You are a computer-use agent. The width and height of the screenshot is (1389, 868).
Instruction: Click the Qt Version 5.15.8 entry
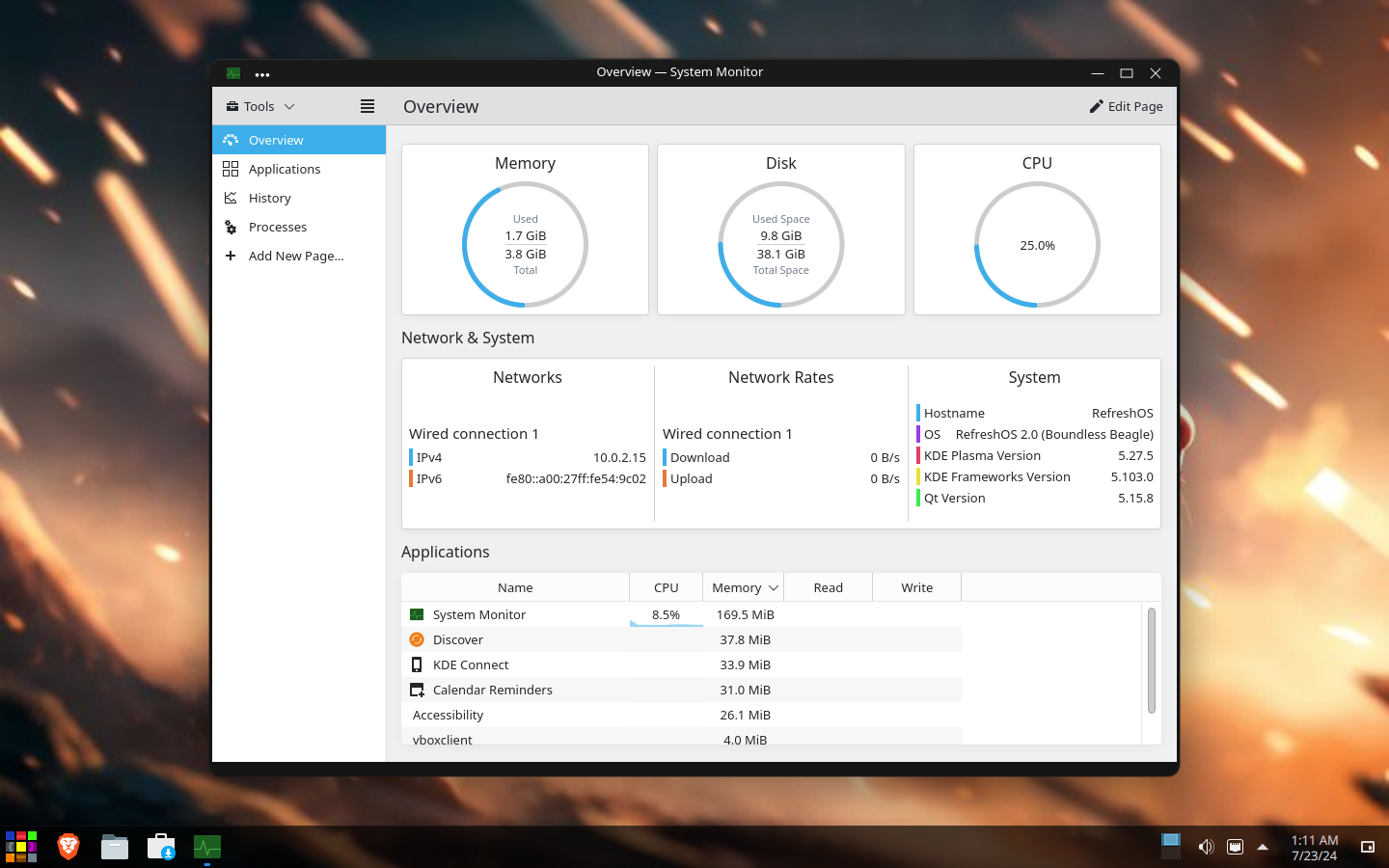(x=1034, y=498)
